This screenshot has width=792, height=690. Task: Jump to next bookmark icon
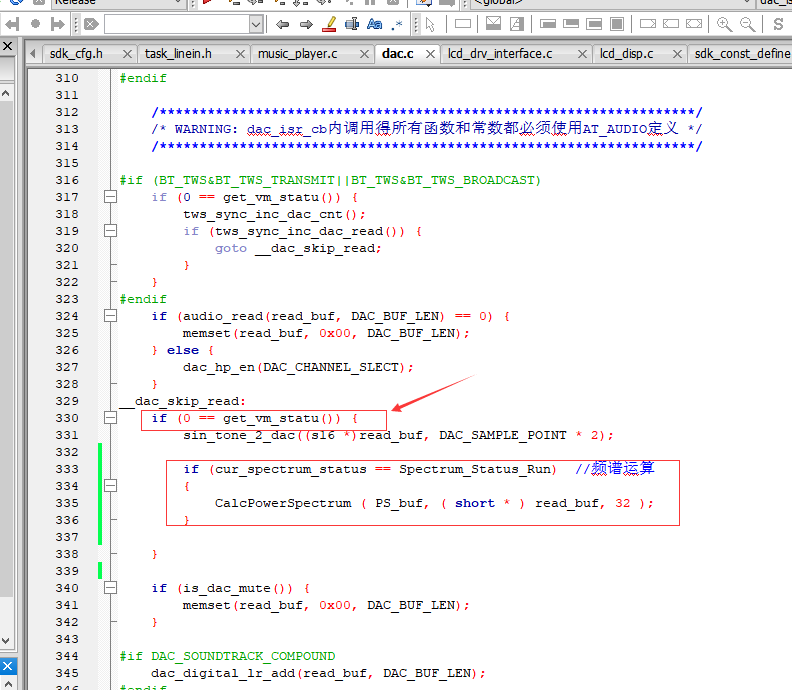pos(58,24)
